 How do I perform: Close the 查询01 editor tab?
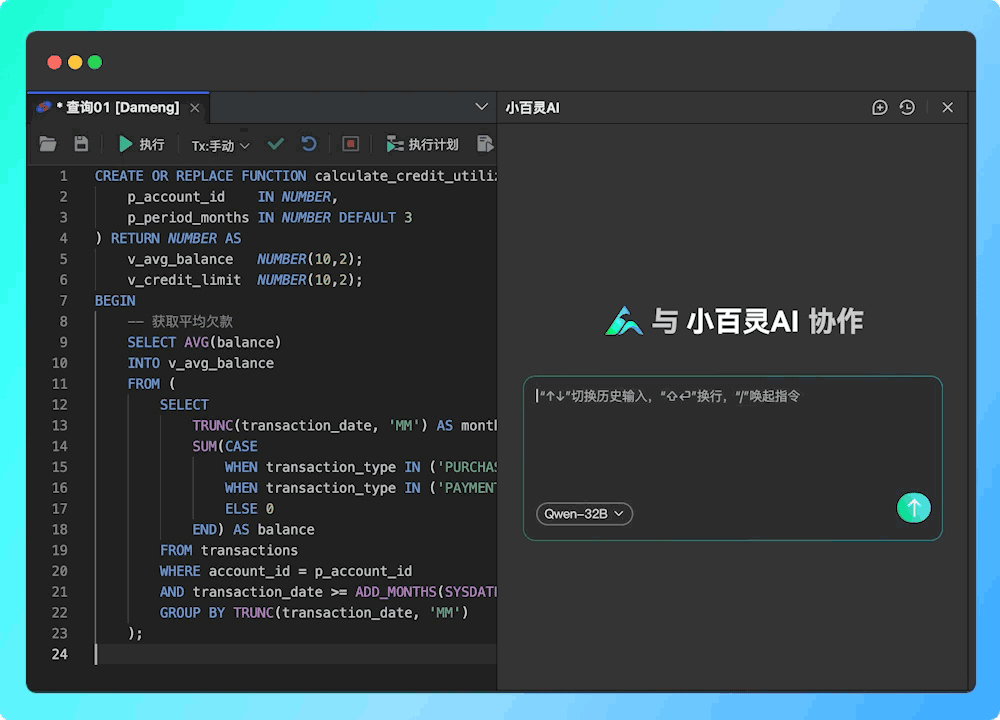[195, 107]
